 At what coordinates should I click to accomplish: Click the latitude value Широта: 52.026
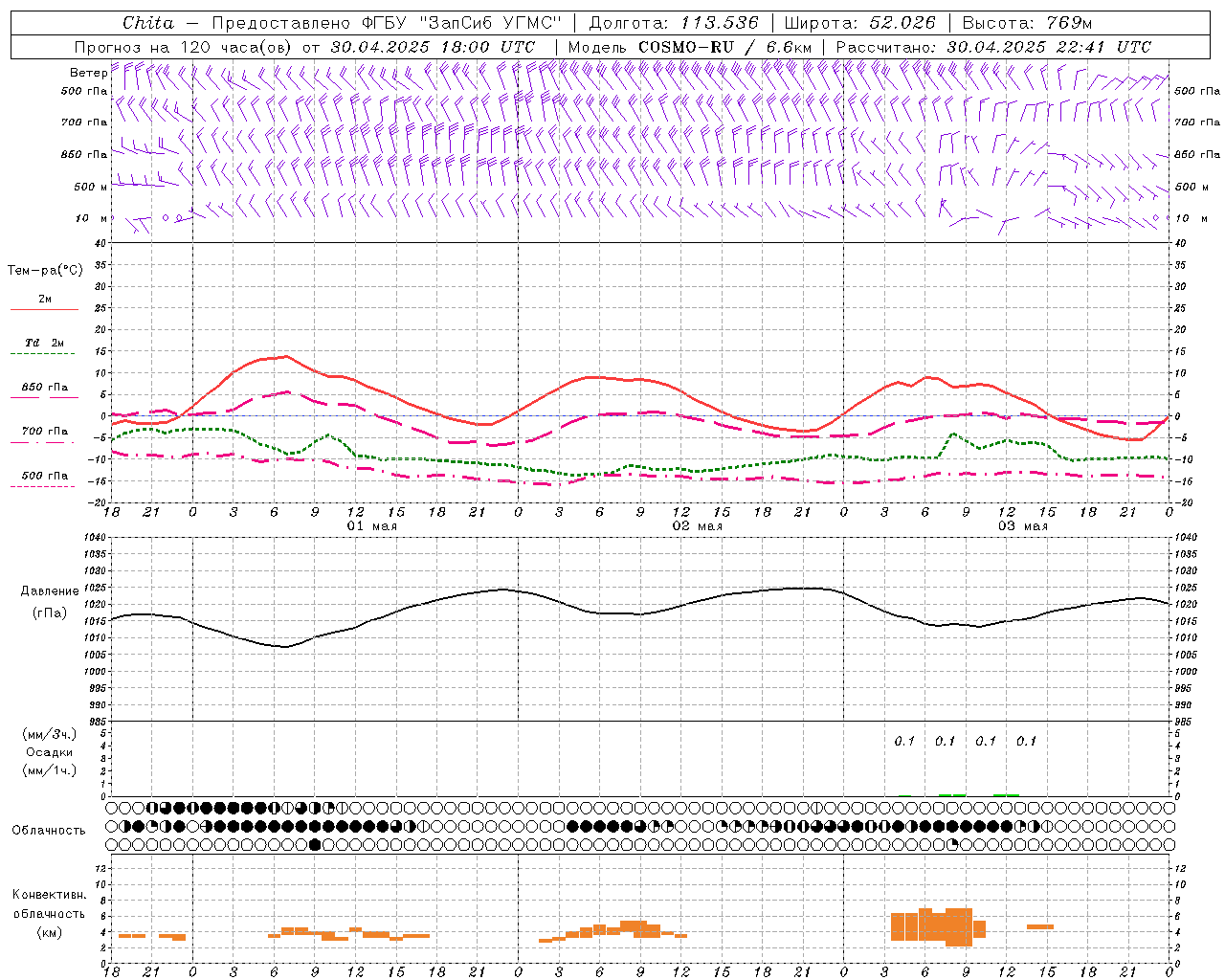(859, 23)
